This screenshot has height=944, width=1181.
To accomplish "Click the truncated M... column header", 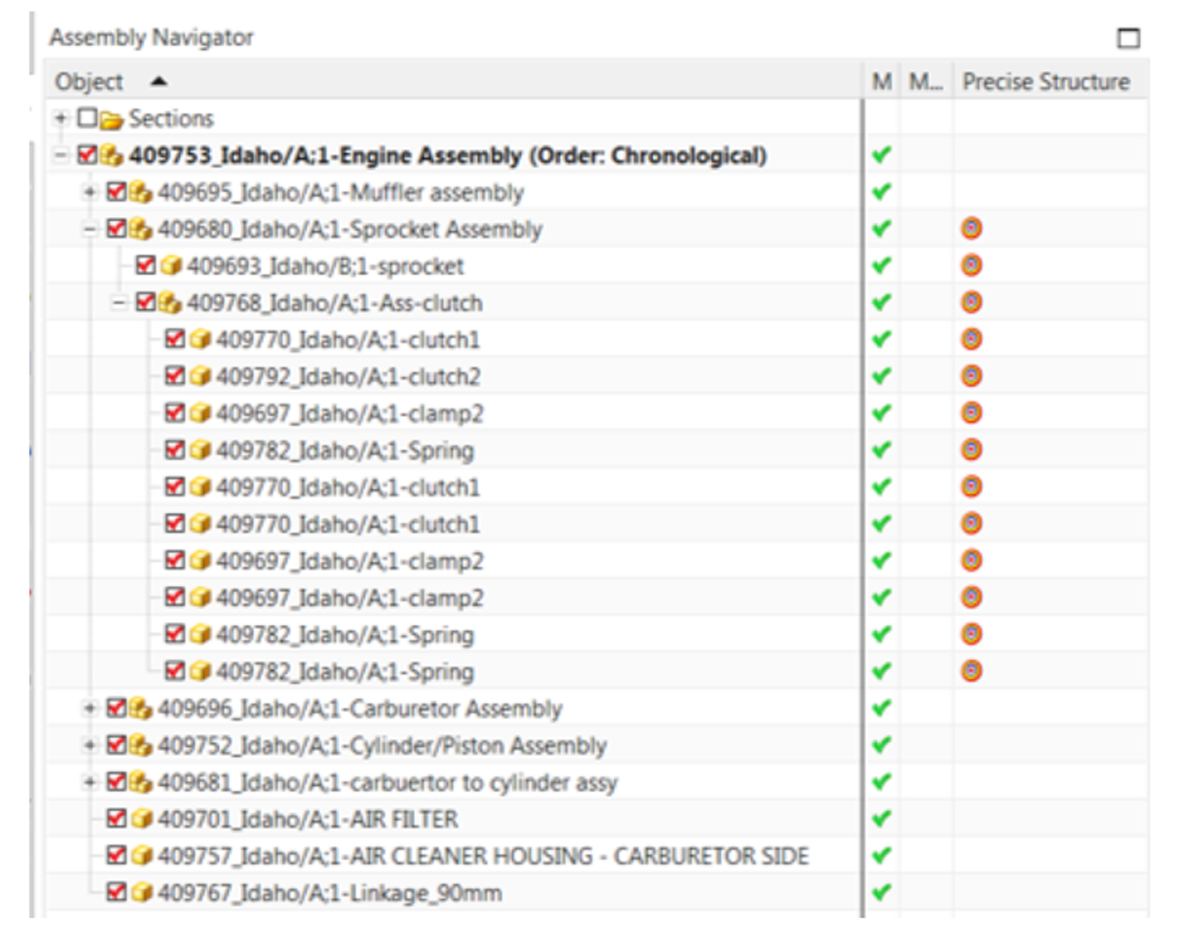I will (x=926, y=81).
